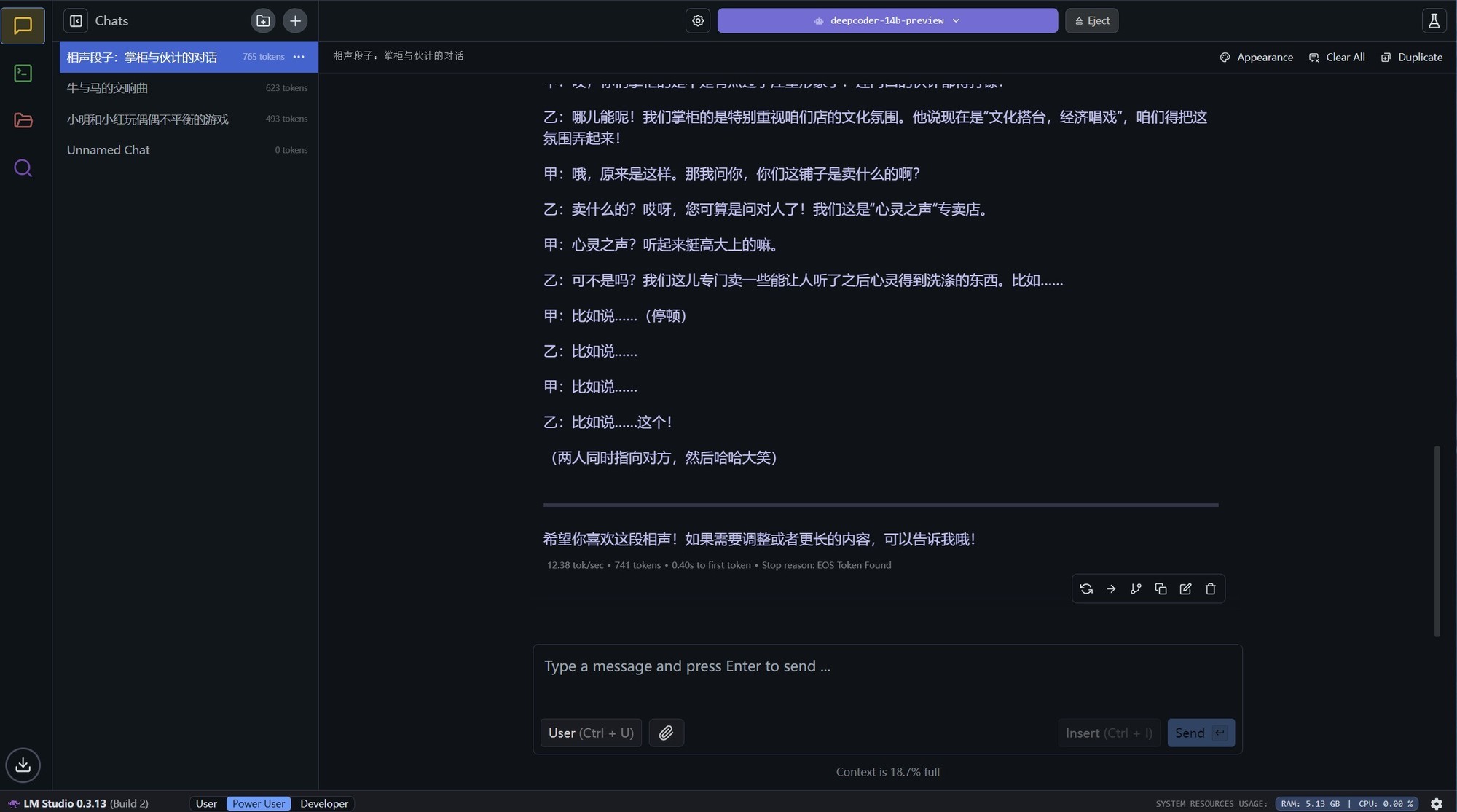Open model settings gear beside model selector
The image size is (1457, 812).
click(698, 21)
